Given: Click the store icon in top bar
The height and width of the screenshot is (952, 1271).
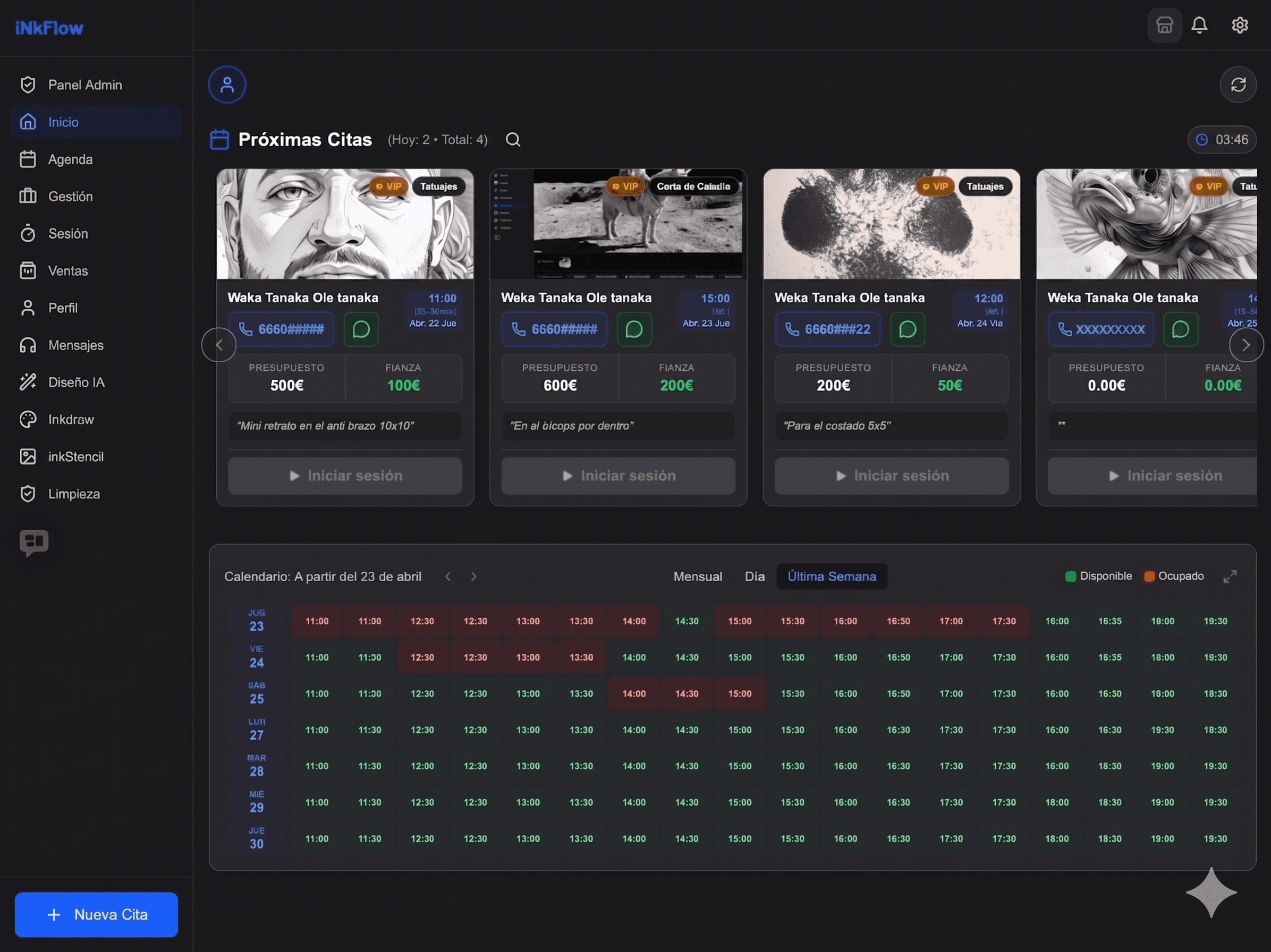Looking at the screenshot, I should click(1164, 25).
